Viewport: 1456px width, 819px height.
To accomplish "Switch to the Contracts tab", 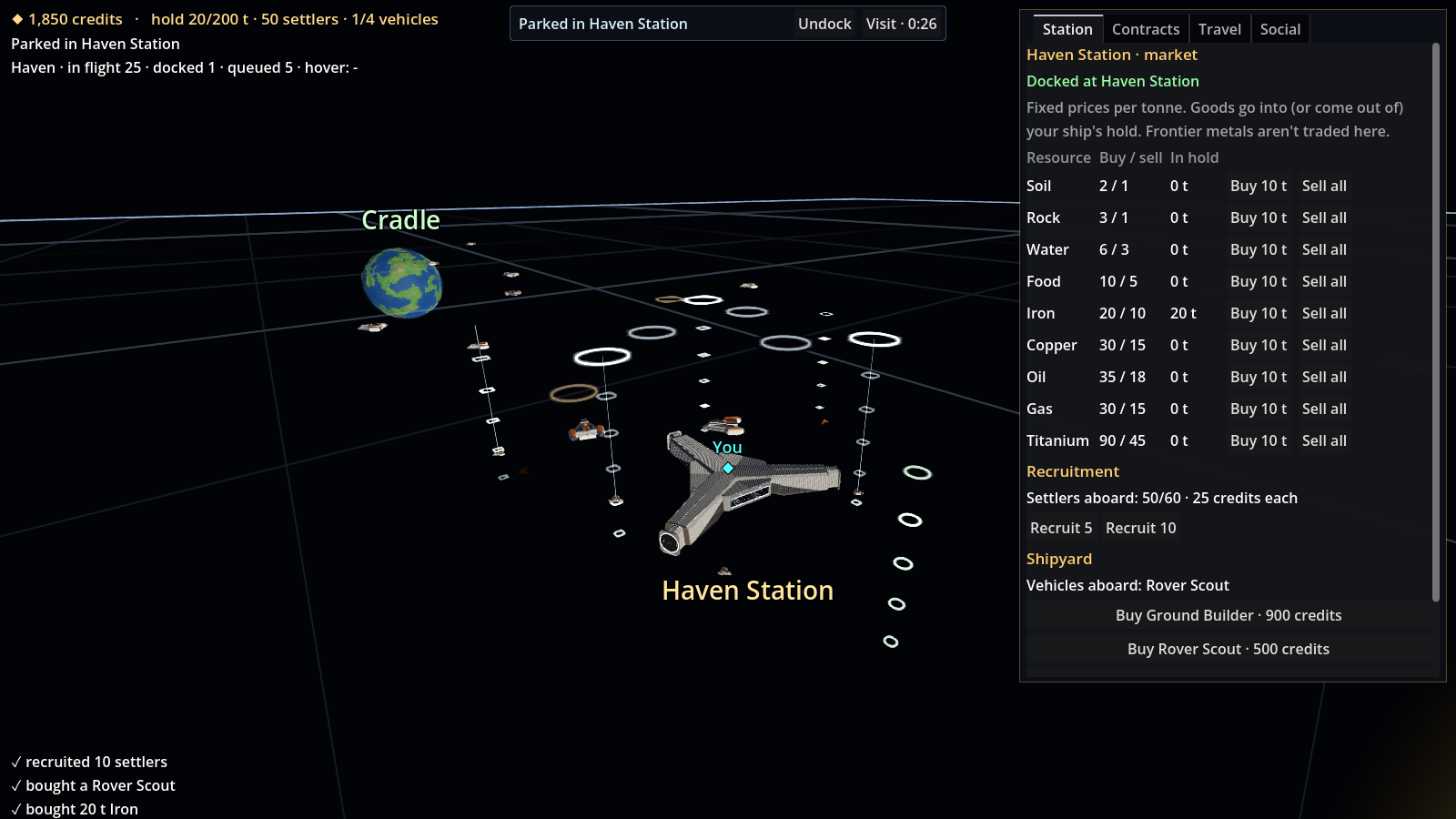I will click(1146, 29).
